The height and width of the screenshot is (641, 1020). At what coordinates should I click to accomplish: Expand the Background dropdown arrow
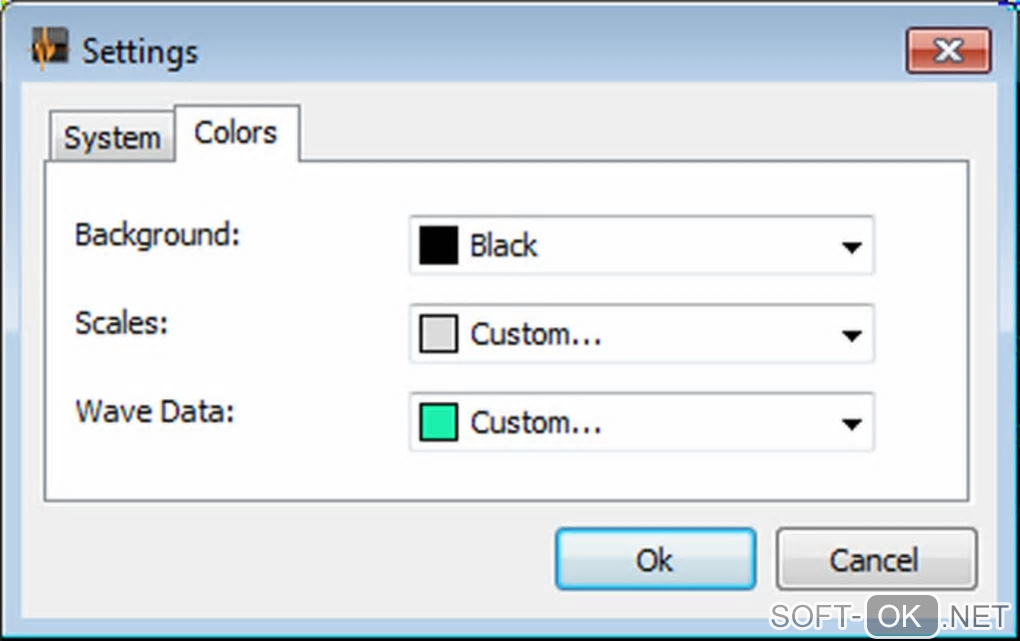851,246
